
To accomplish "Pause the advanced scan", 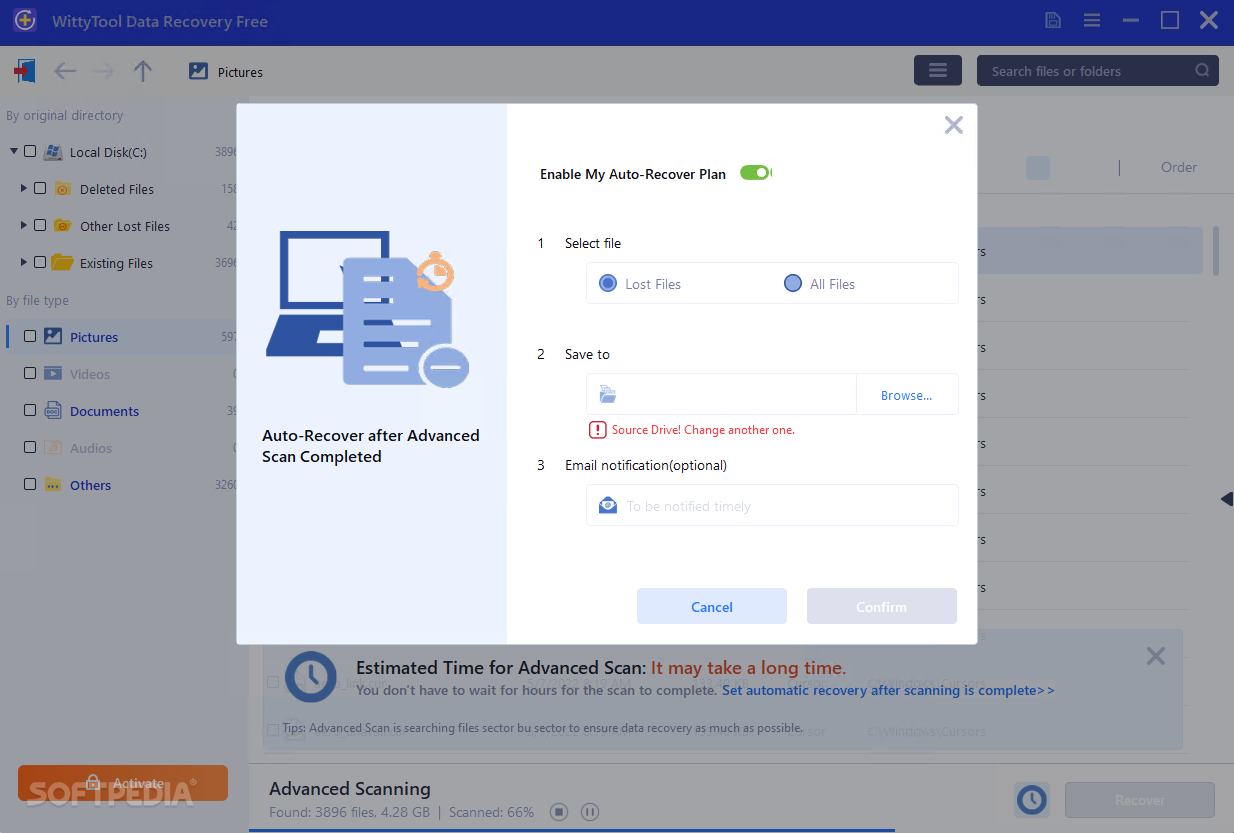I will pyautogui.click(x=590, y=812).
